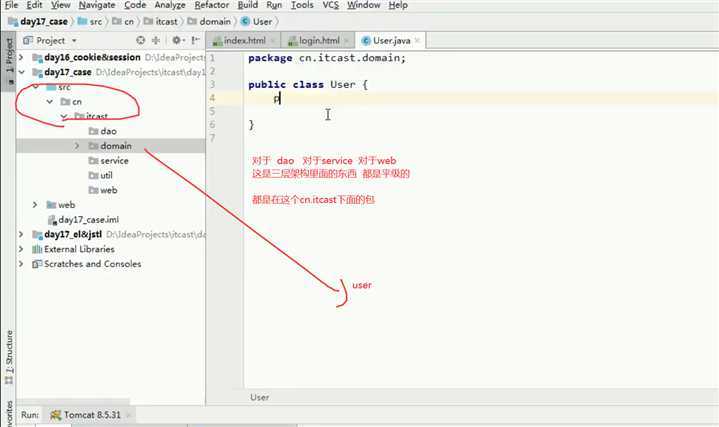Expand Scratches and Consoles node

click(x=21, y=264)
